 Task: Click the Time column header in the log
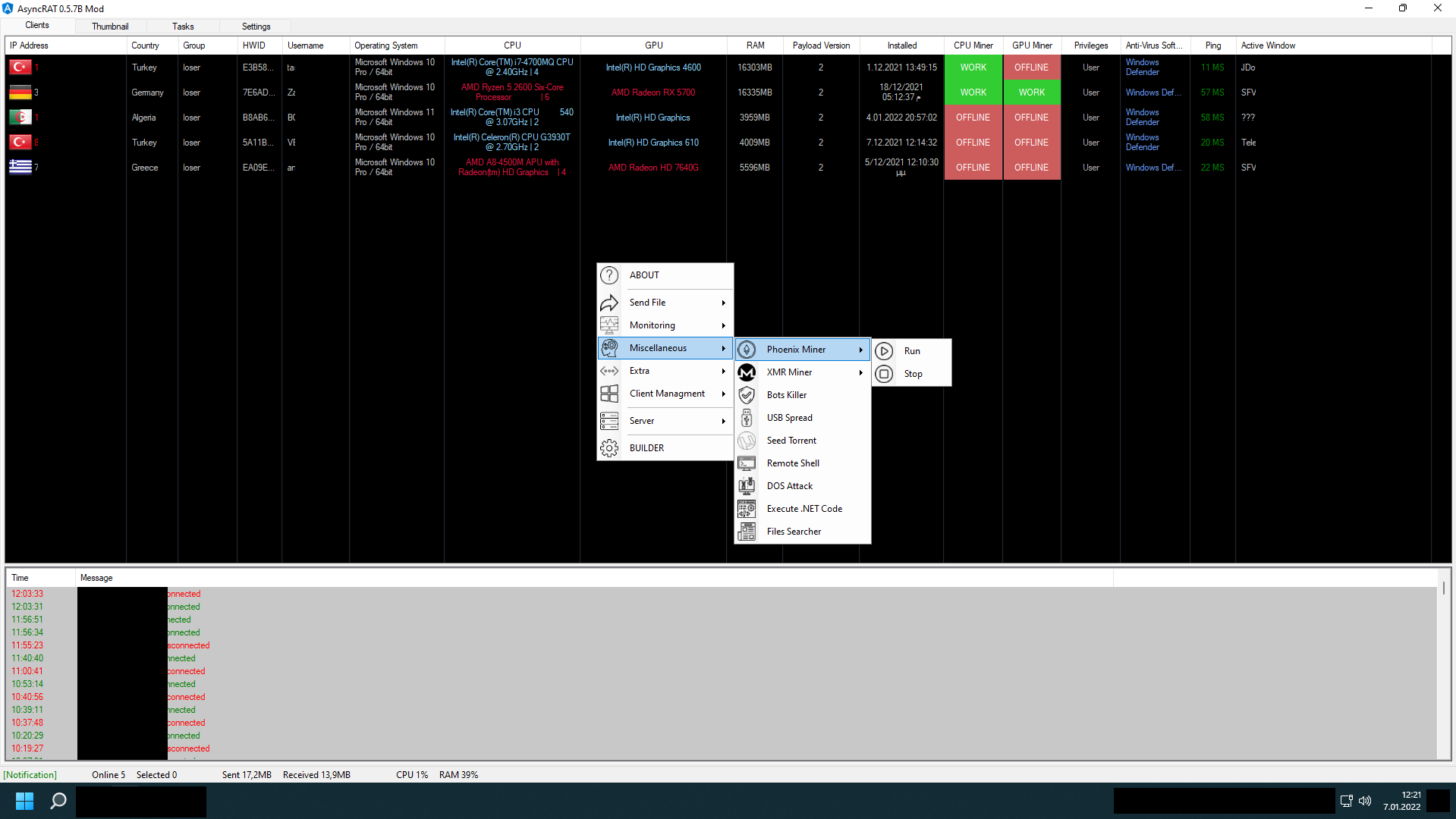point(41,578)
